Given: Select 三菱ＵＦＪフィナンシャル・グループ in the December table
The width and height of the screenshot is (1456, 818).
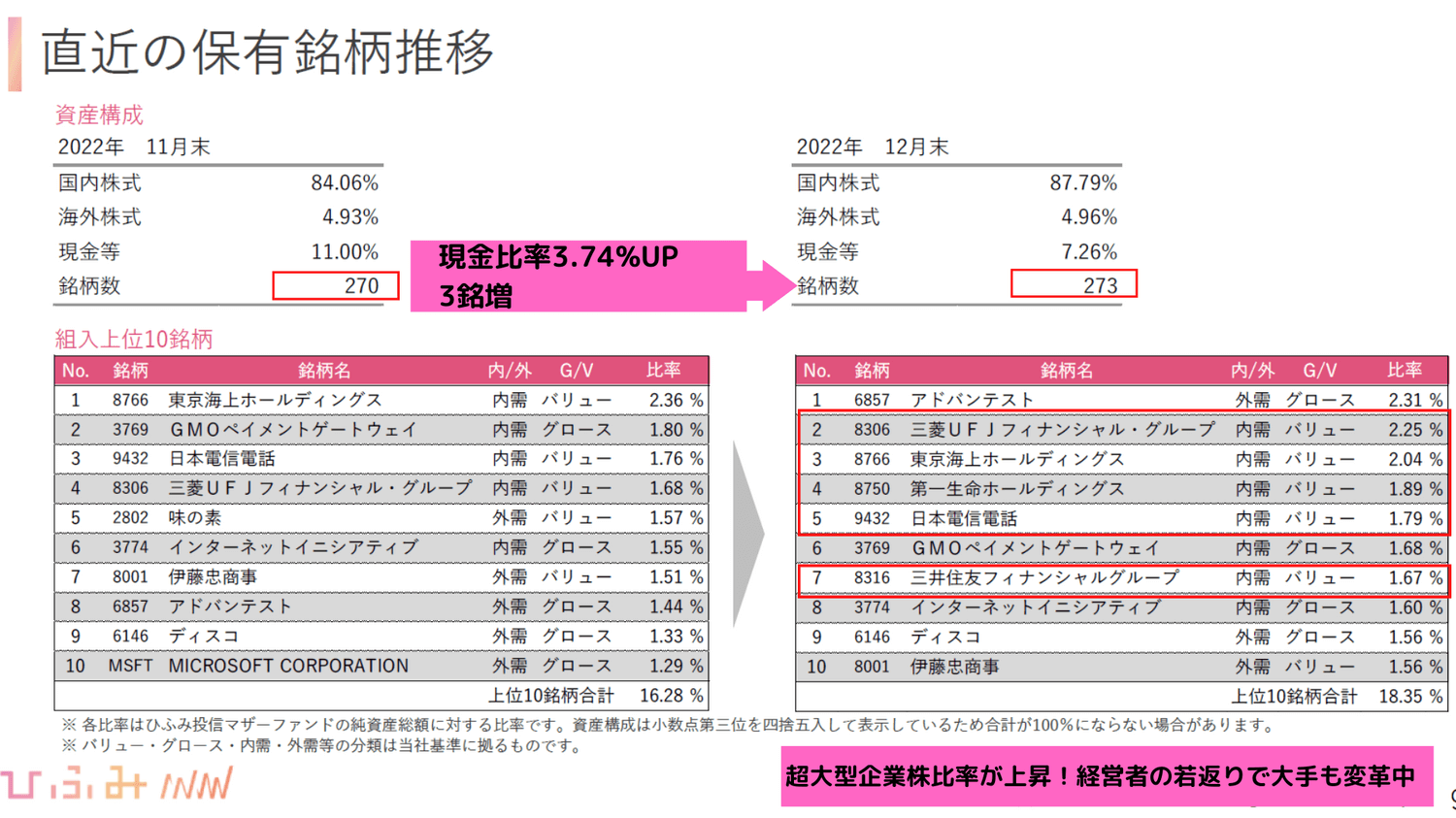Looking at the screenshot, I should (1063, 430).
